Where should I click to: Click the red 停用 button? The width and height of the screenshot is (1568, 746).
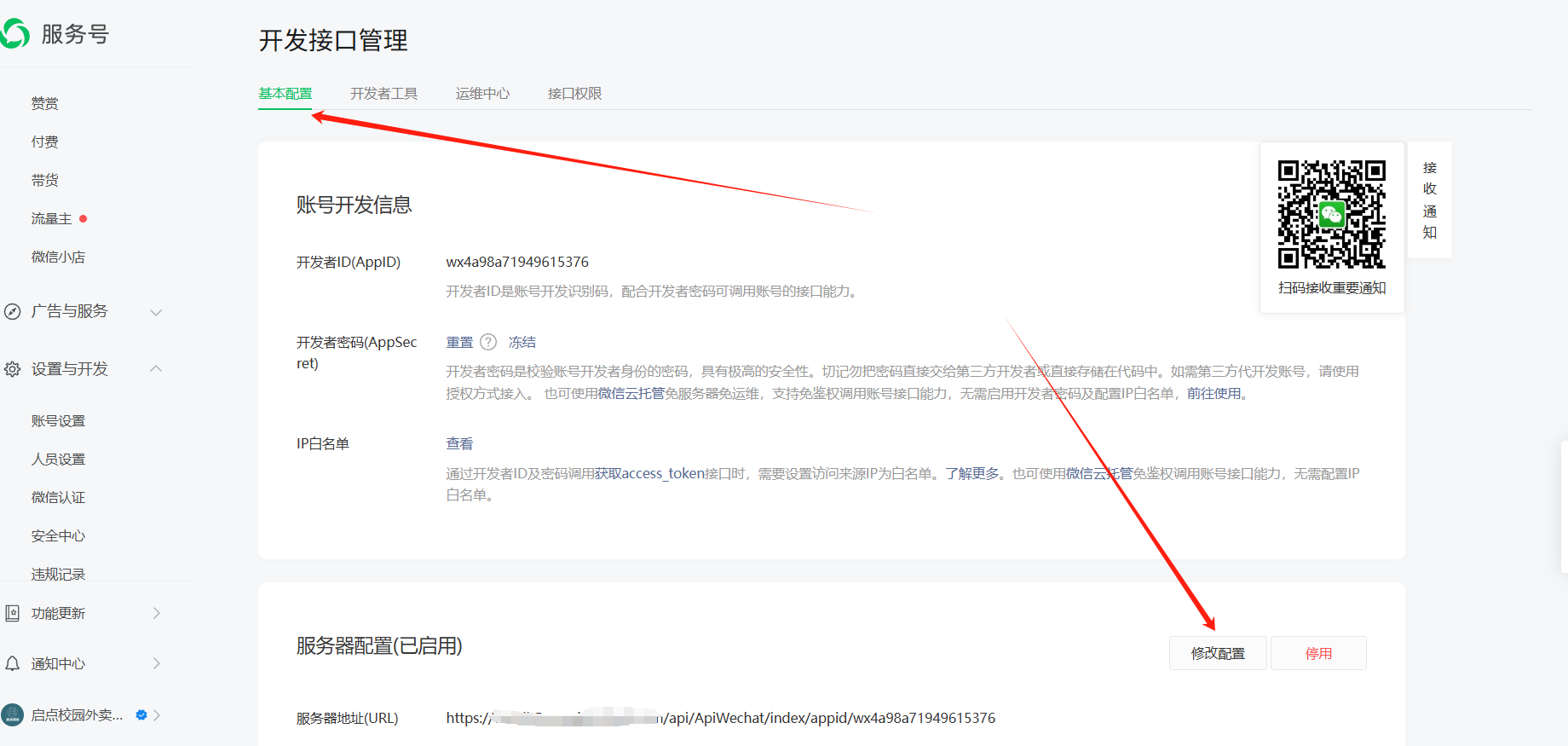pos(1318,653)
